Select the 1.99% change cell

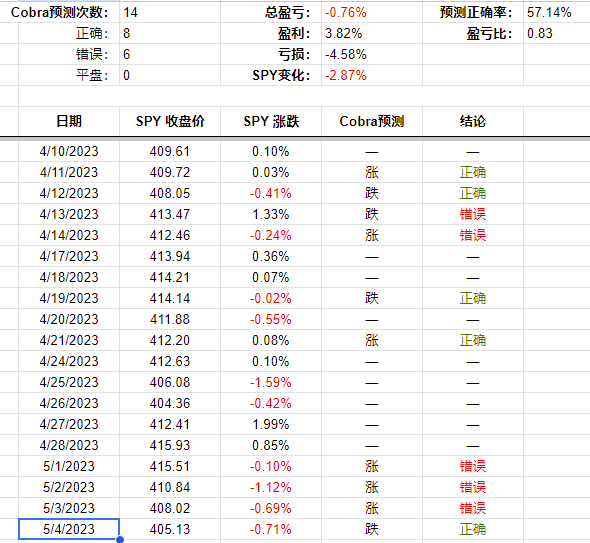[271, 424]
